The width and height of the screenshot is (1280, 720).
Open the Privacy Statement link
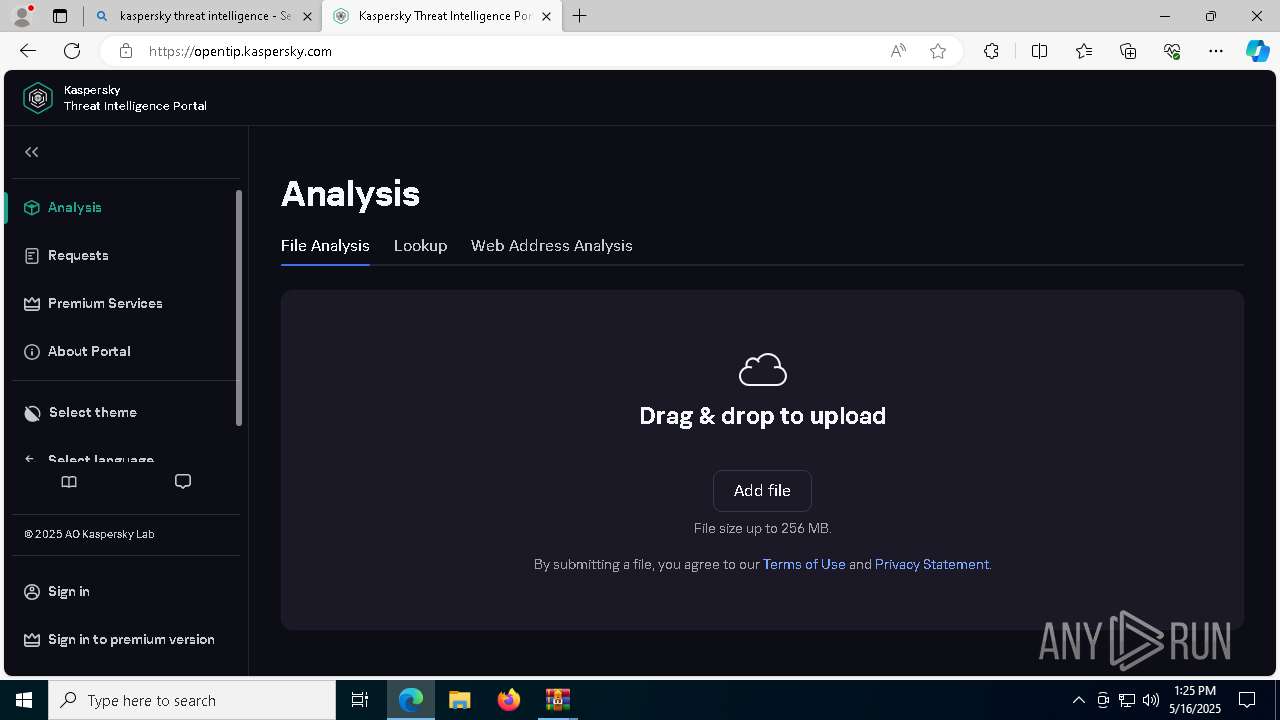pyautogui.click(x=931, y=564)
